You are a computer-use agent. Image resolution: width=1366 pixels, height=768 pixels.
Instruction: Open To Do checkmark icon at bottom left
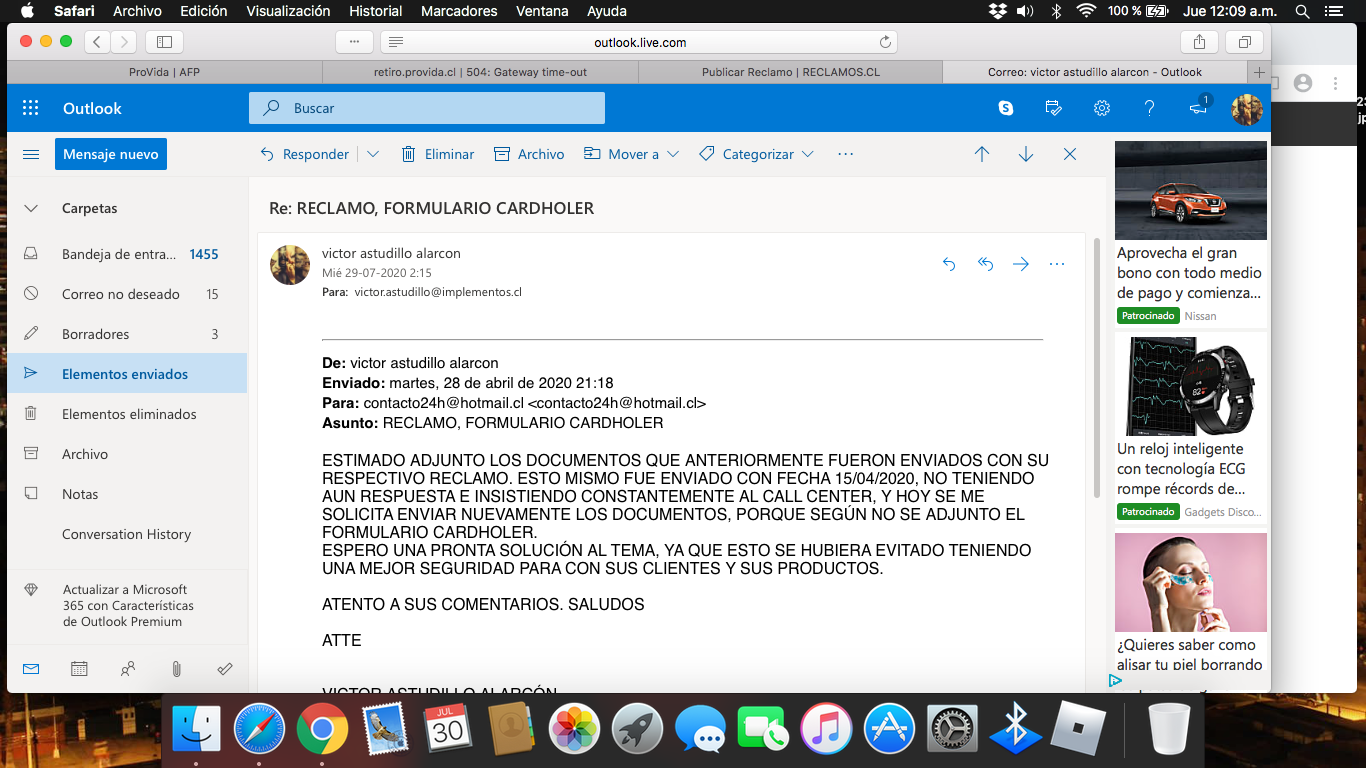tap(225, 669)
